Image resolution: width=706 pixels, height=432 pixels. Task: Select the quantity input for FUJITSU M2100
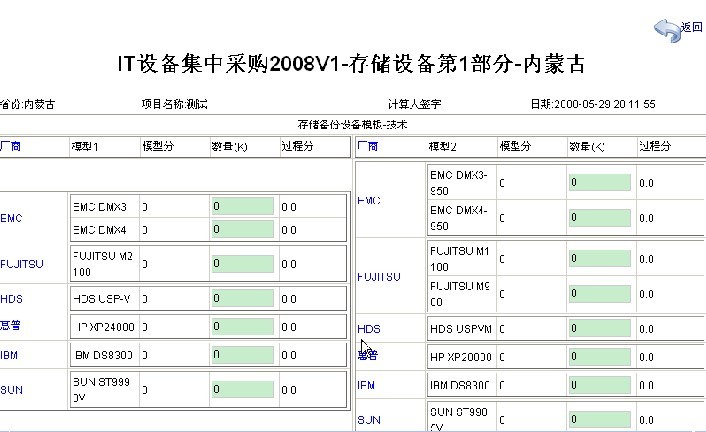point(243,264)
